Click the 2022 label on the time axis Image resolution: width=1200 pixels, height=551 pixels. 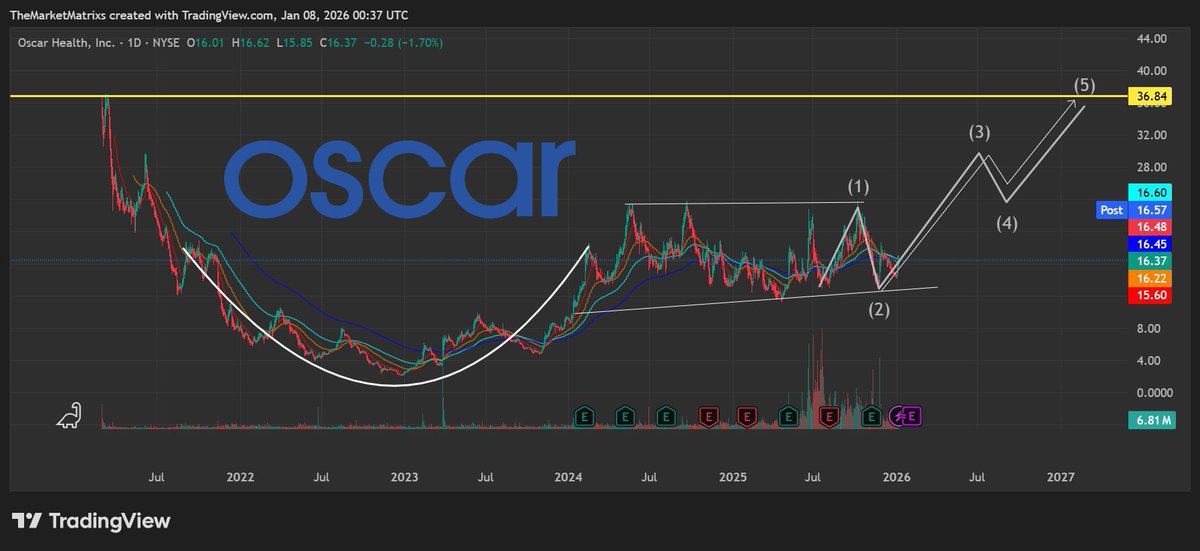[x=241, y=478]
